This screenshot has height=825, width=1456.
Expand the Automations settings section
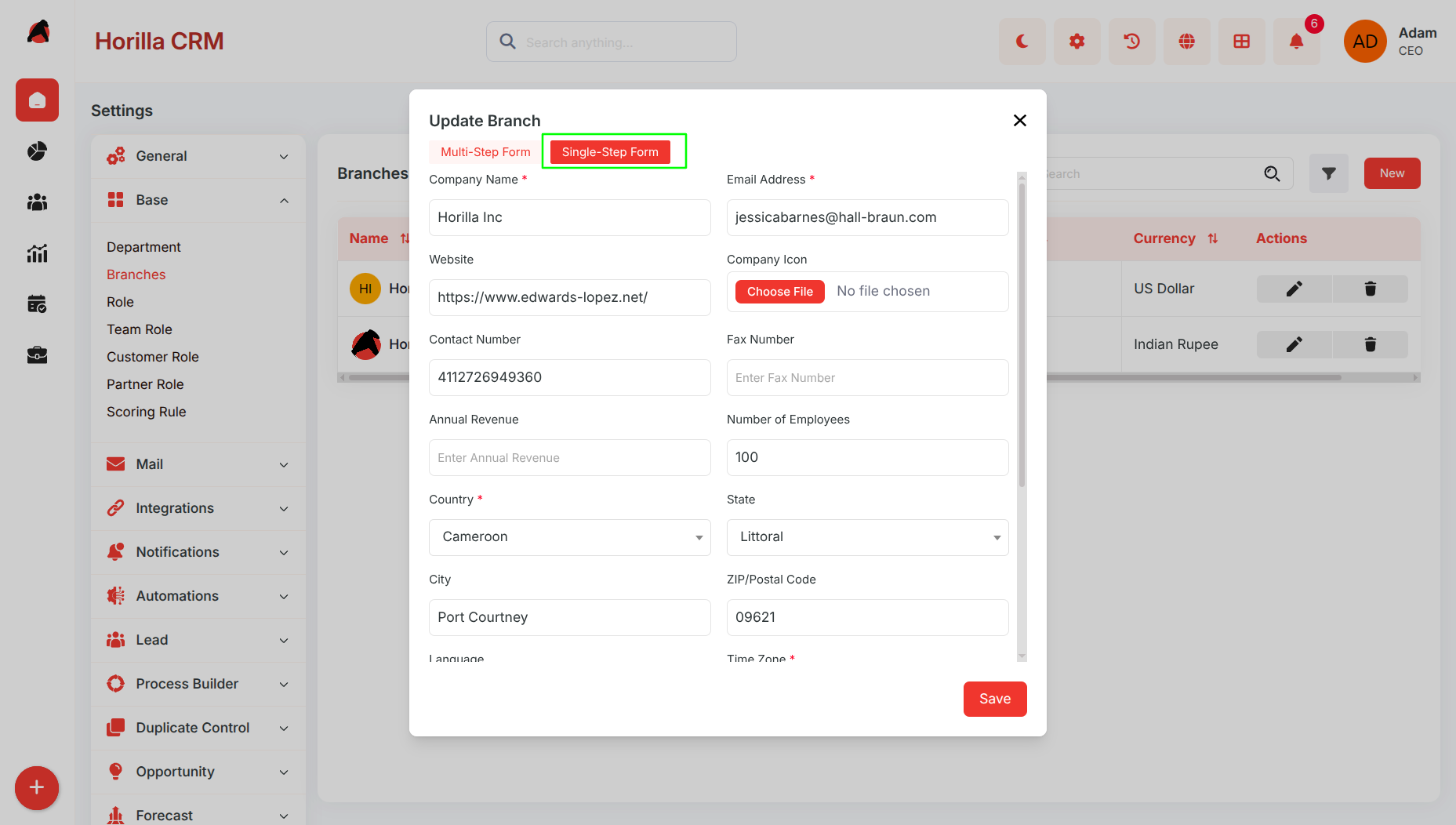click(x=198, y=596)
